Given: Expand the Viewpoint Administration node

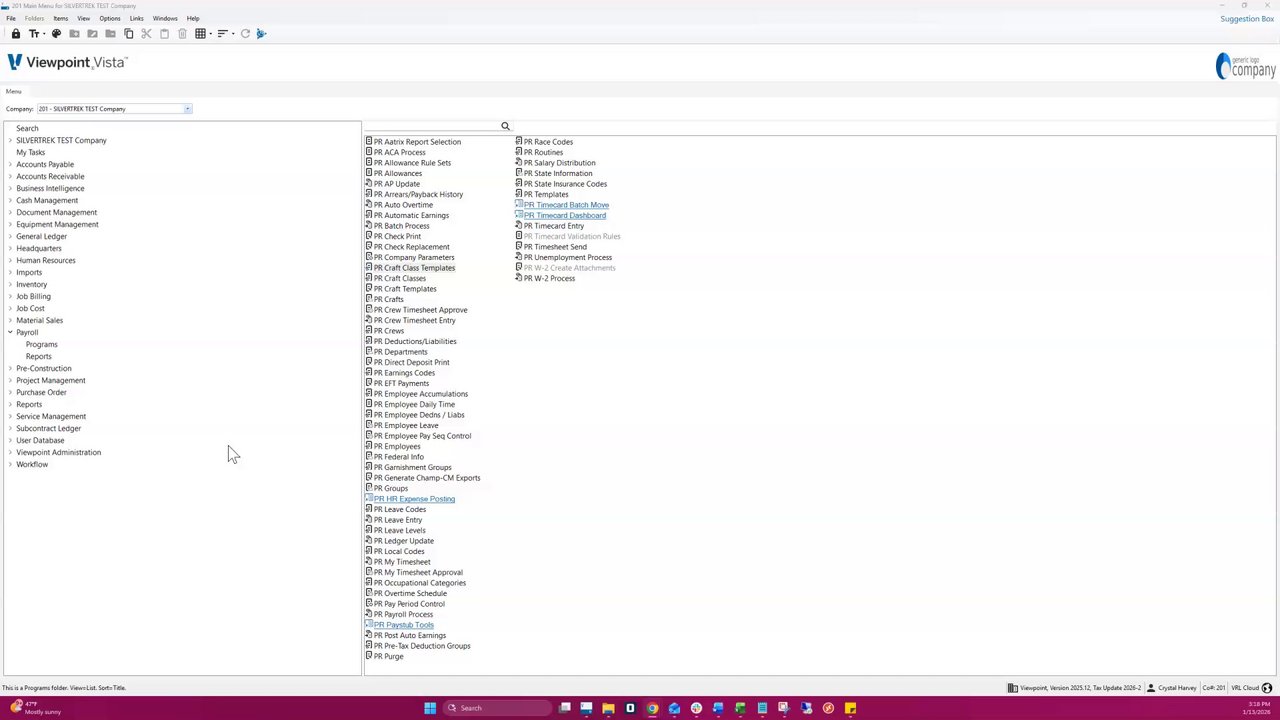Looking at the screenshot, I should click(10, 452).
